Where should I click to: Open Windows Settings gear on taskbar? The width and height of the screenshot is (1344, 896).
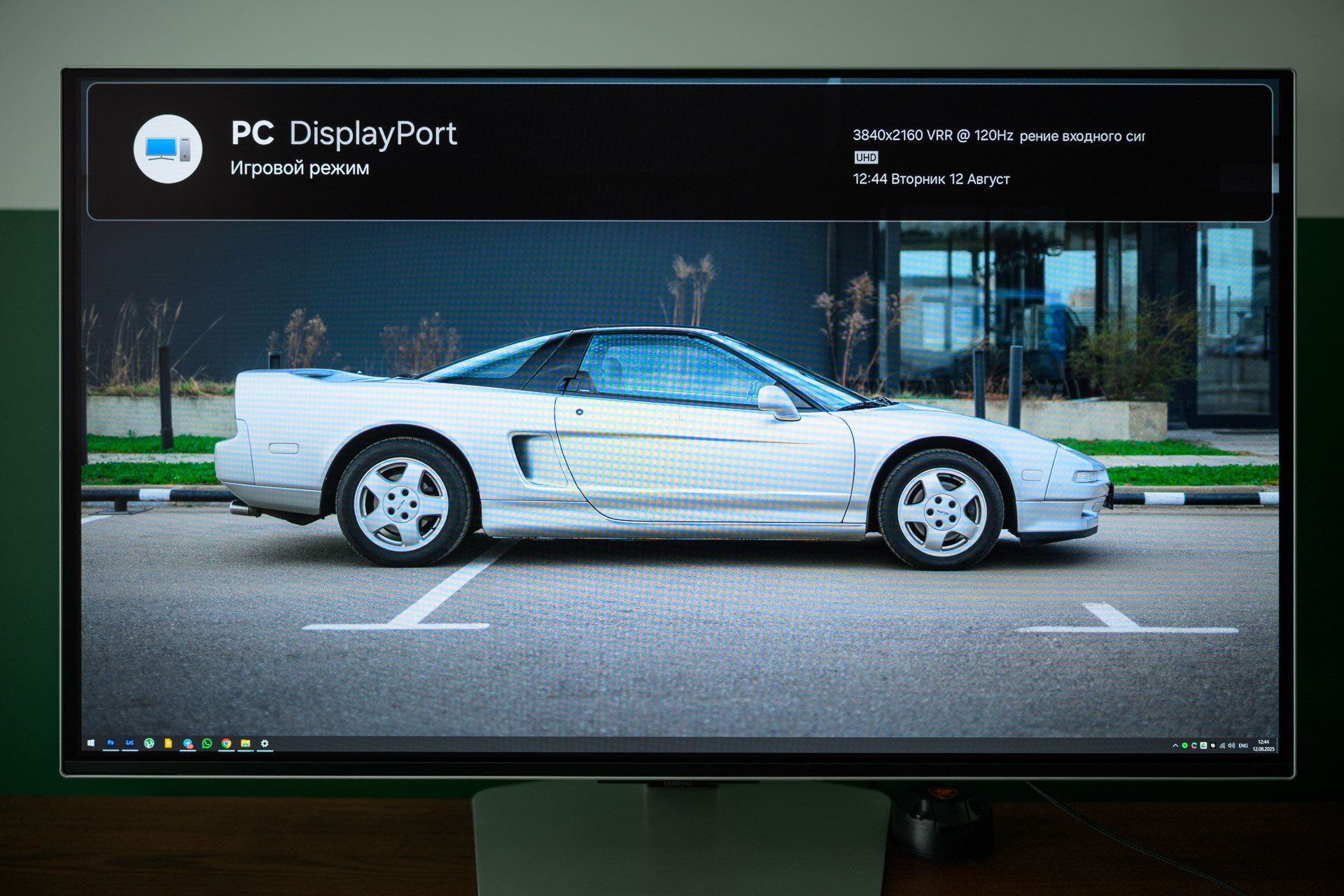tap(265, 743)
